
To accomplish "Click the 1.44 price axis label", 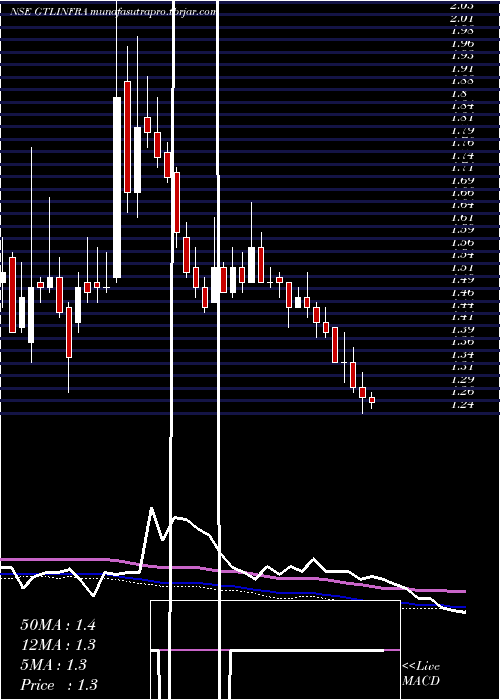I will coord(462,305).
